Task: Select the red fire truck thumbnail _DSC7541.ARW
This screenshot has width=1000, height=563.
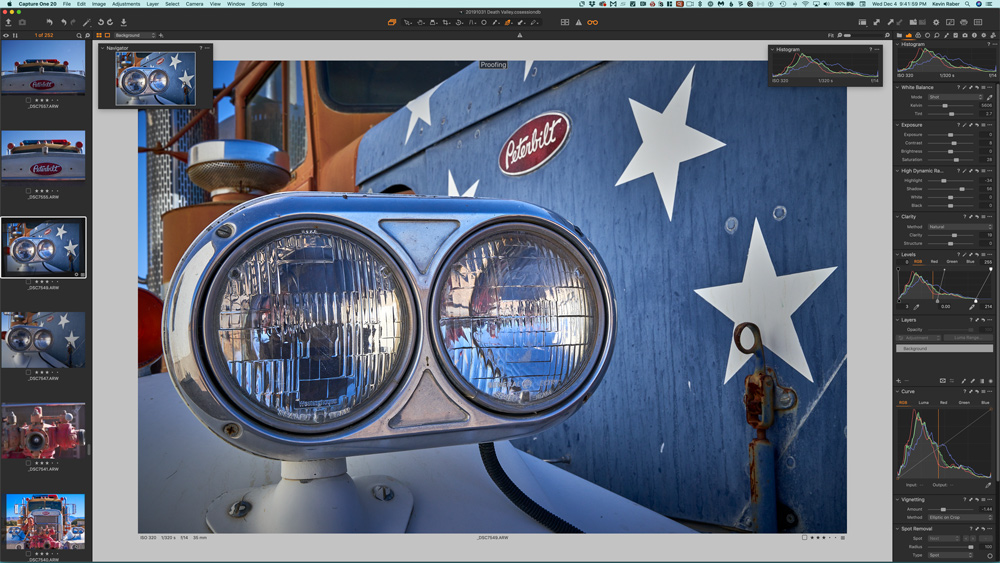Action: click(44, 431)
